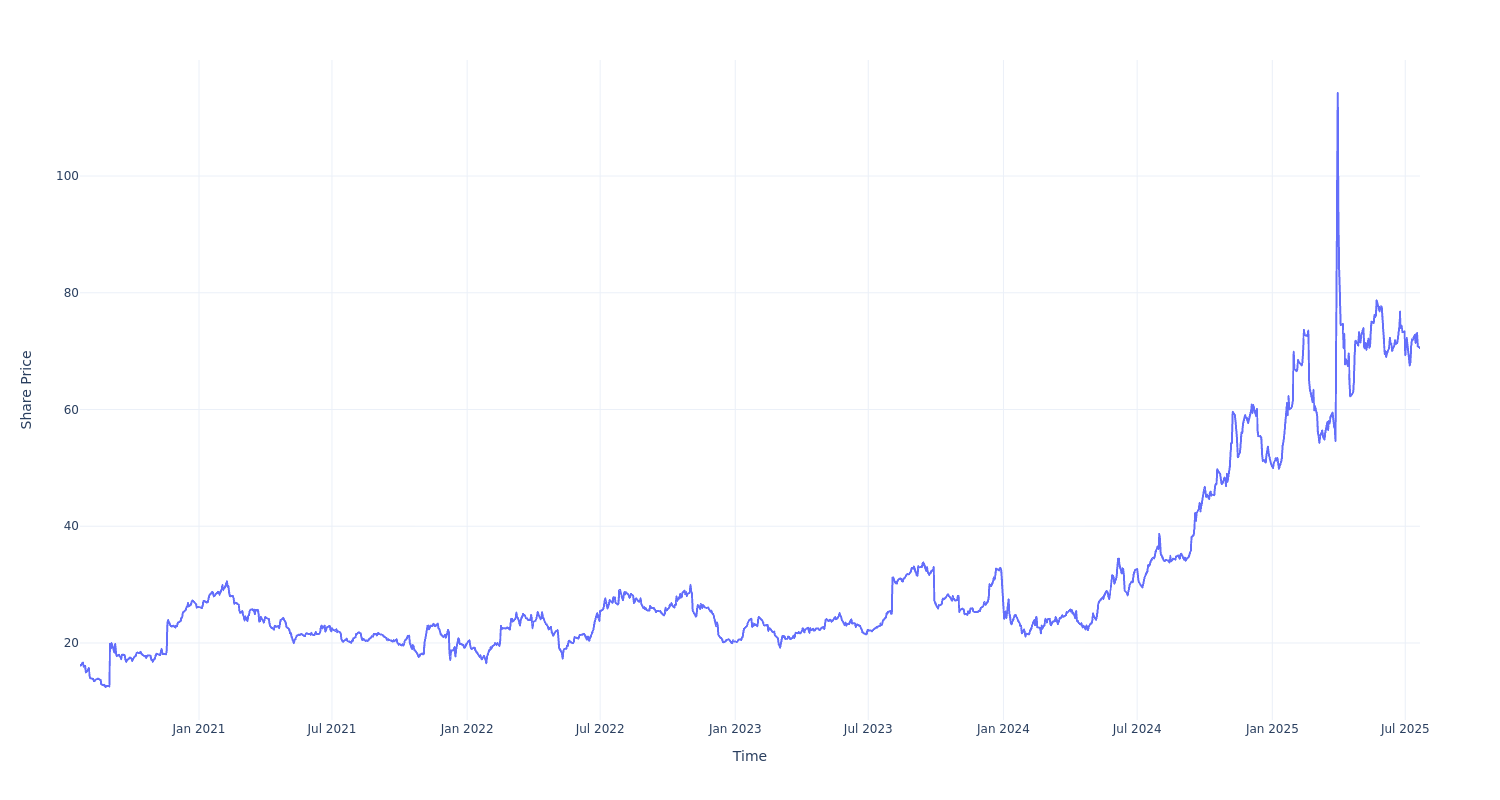Click the Jul 2021 x-axis label
The width and height of the screenshot is (1500, 800).
332,729
